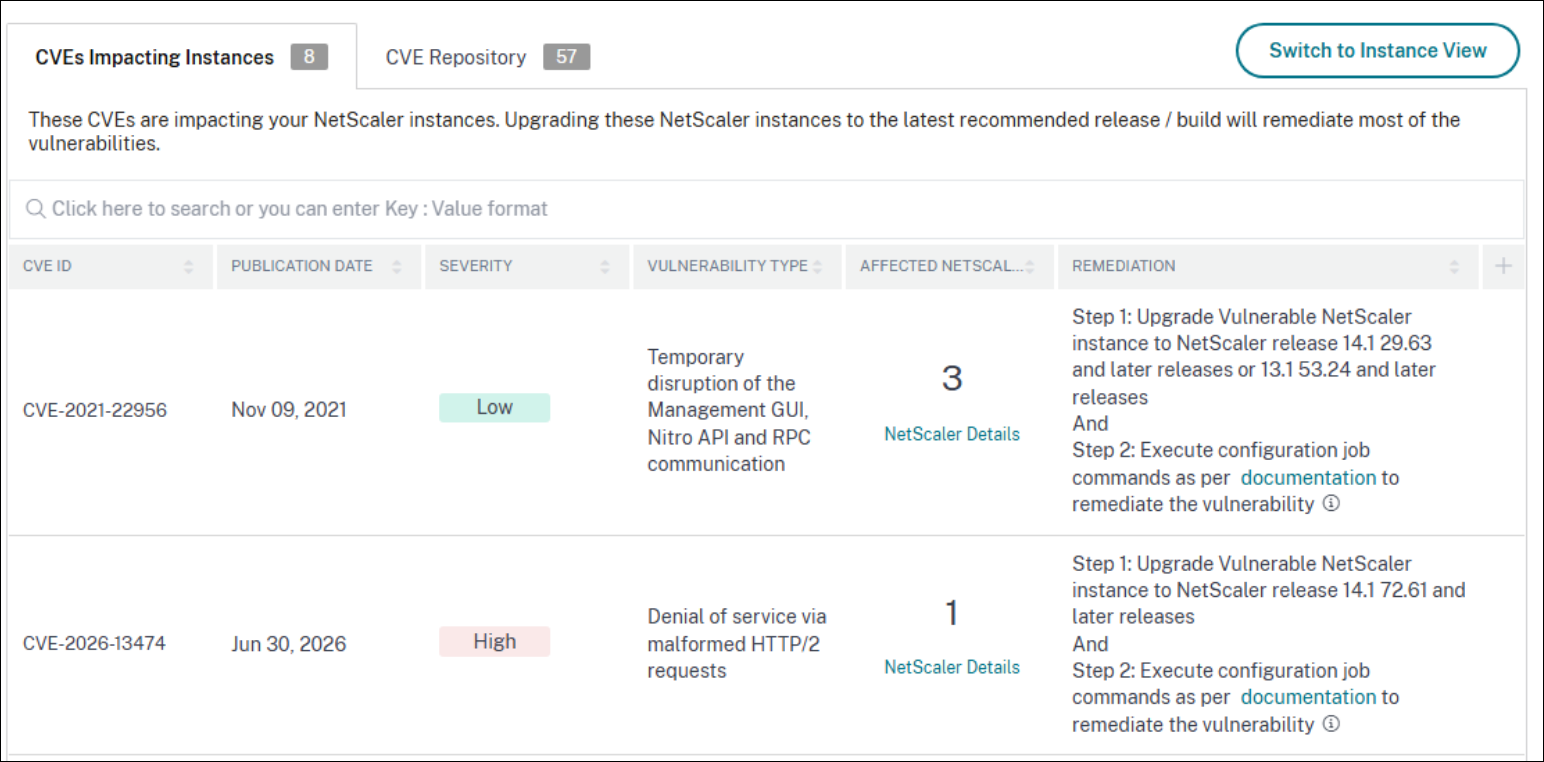Click the Remediation column header label

[x=1124, y=266]
